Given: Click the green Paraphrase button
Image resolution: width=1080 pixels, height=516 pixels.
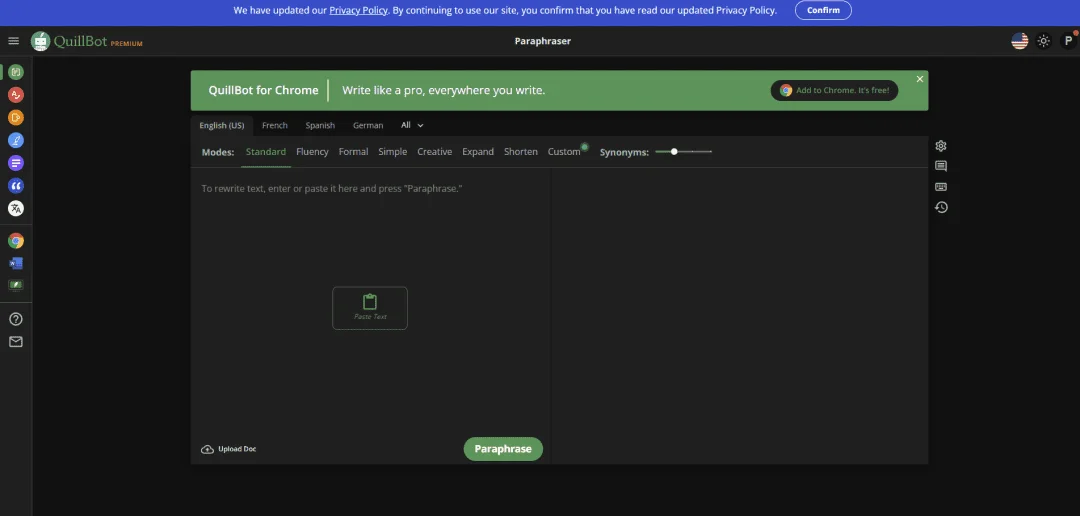Looking at the screenshot, I should (503, 449).
